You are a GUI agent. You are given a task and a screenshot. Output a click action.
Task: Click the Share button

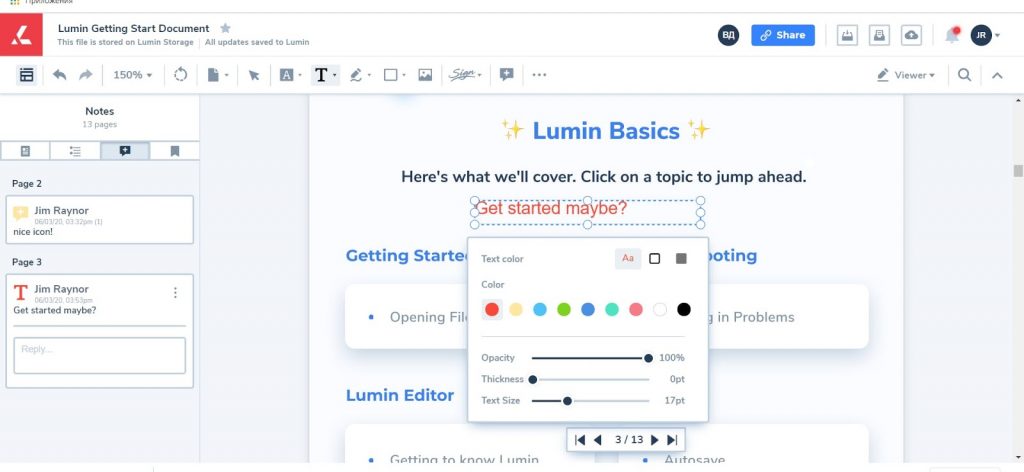782,35
